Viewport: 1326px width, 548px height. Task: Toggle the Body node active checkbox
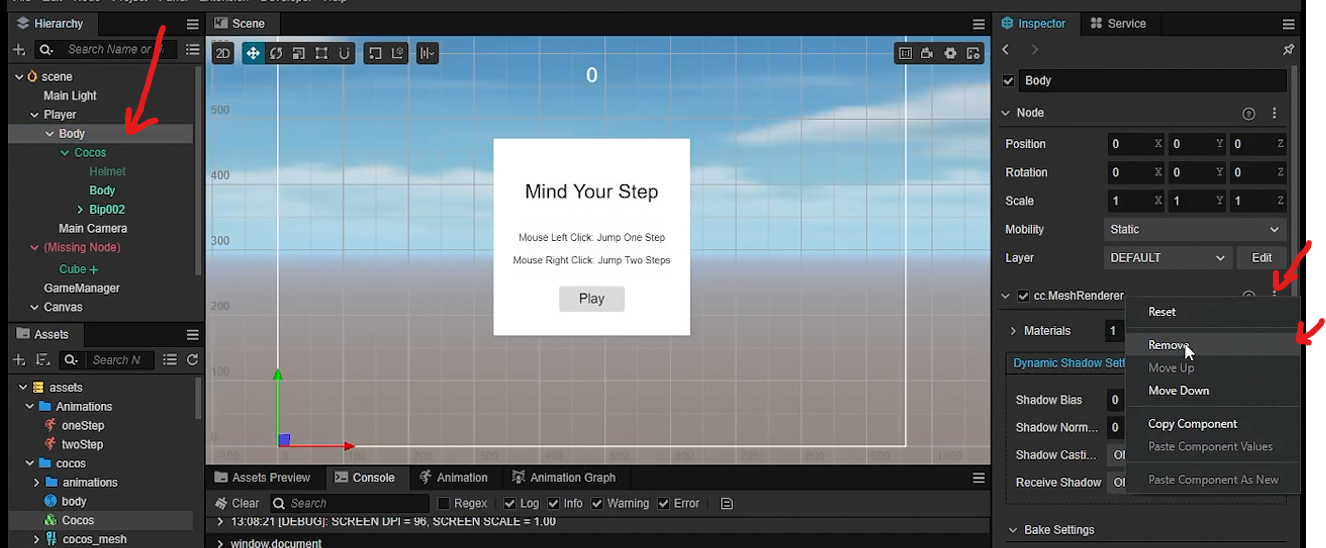(1008, 81)
